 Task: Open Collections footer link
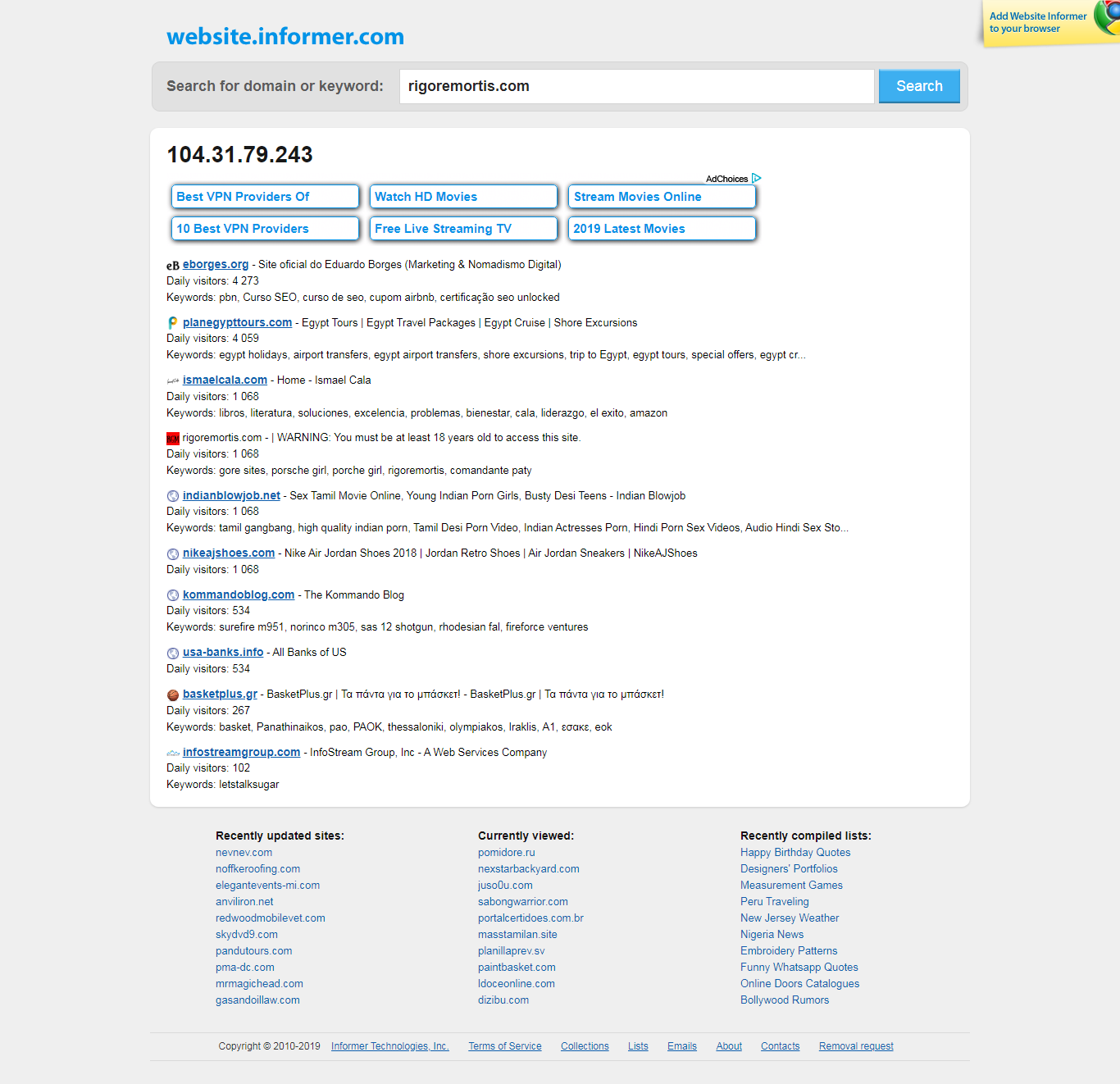click(x=585, y=1046)
